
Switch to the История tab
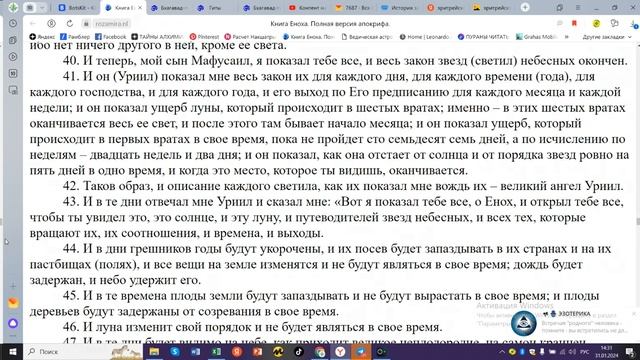click(x=400, y=7)
